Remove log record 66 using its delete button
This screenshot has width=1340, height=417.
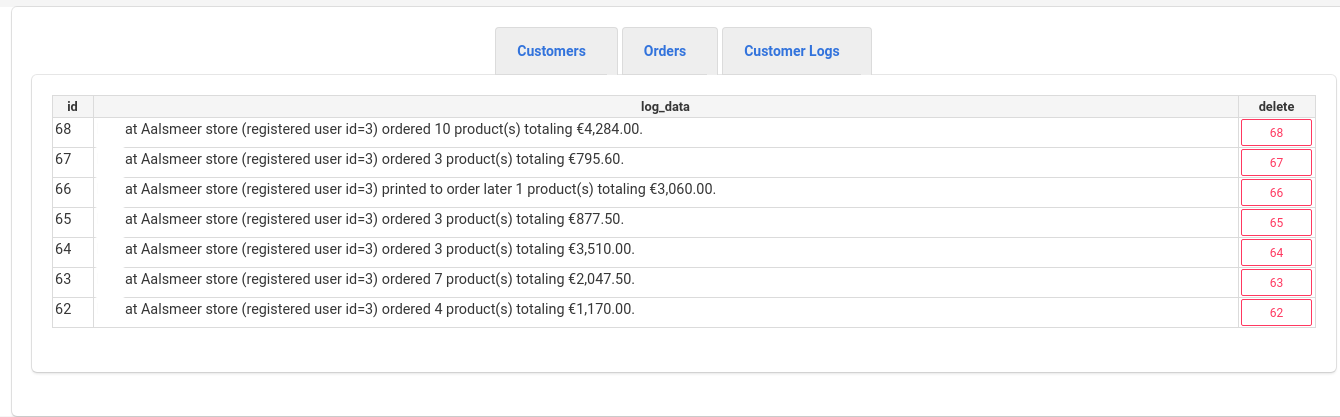[x=1276, y=193]
